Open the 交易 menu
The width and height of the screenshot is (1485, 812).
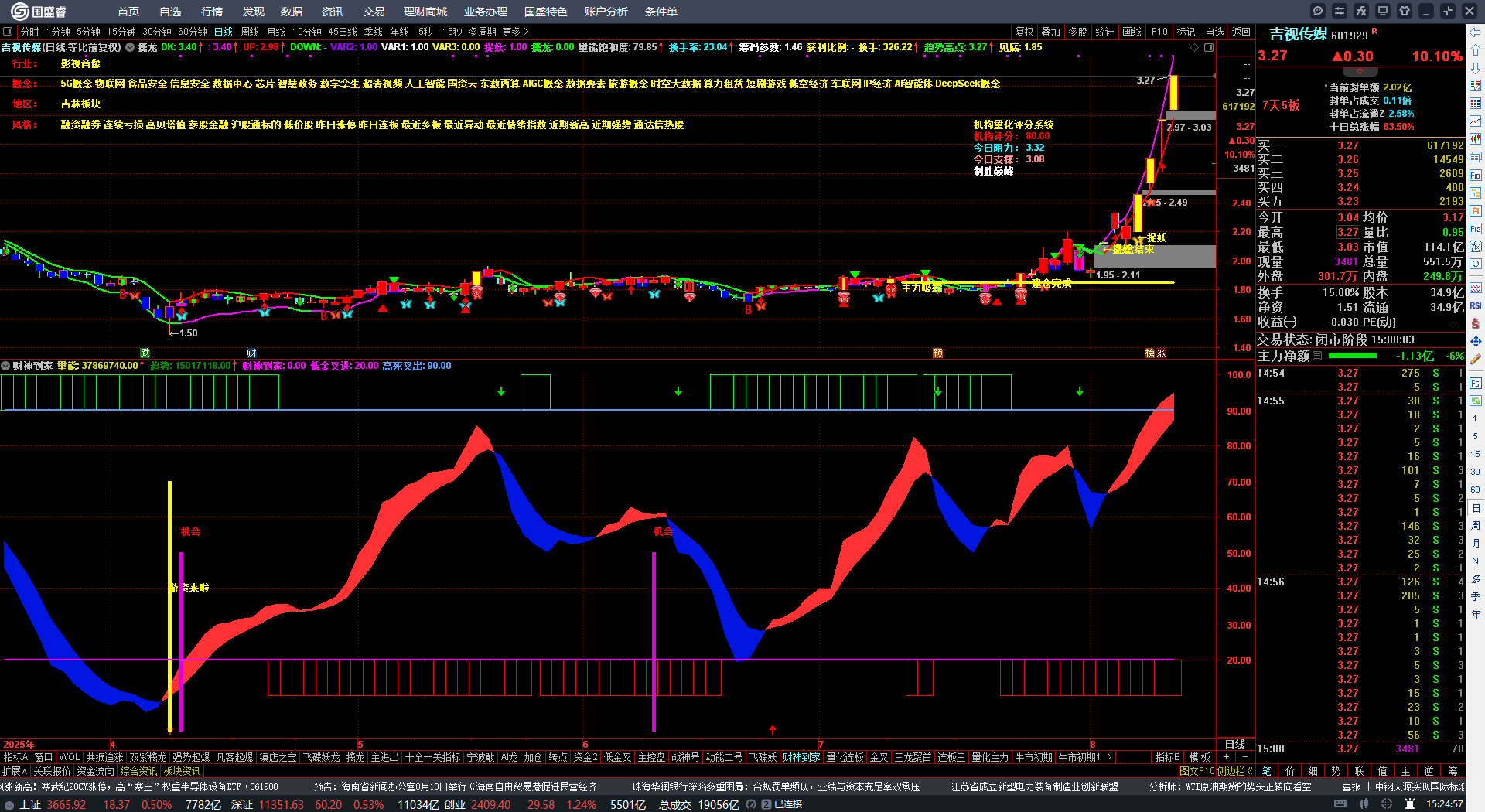pyautogui.click(x=374, y=12)
